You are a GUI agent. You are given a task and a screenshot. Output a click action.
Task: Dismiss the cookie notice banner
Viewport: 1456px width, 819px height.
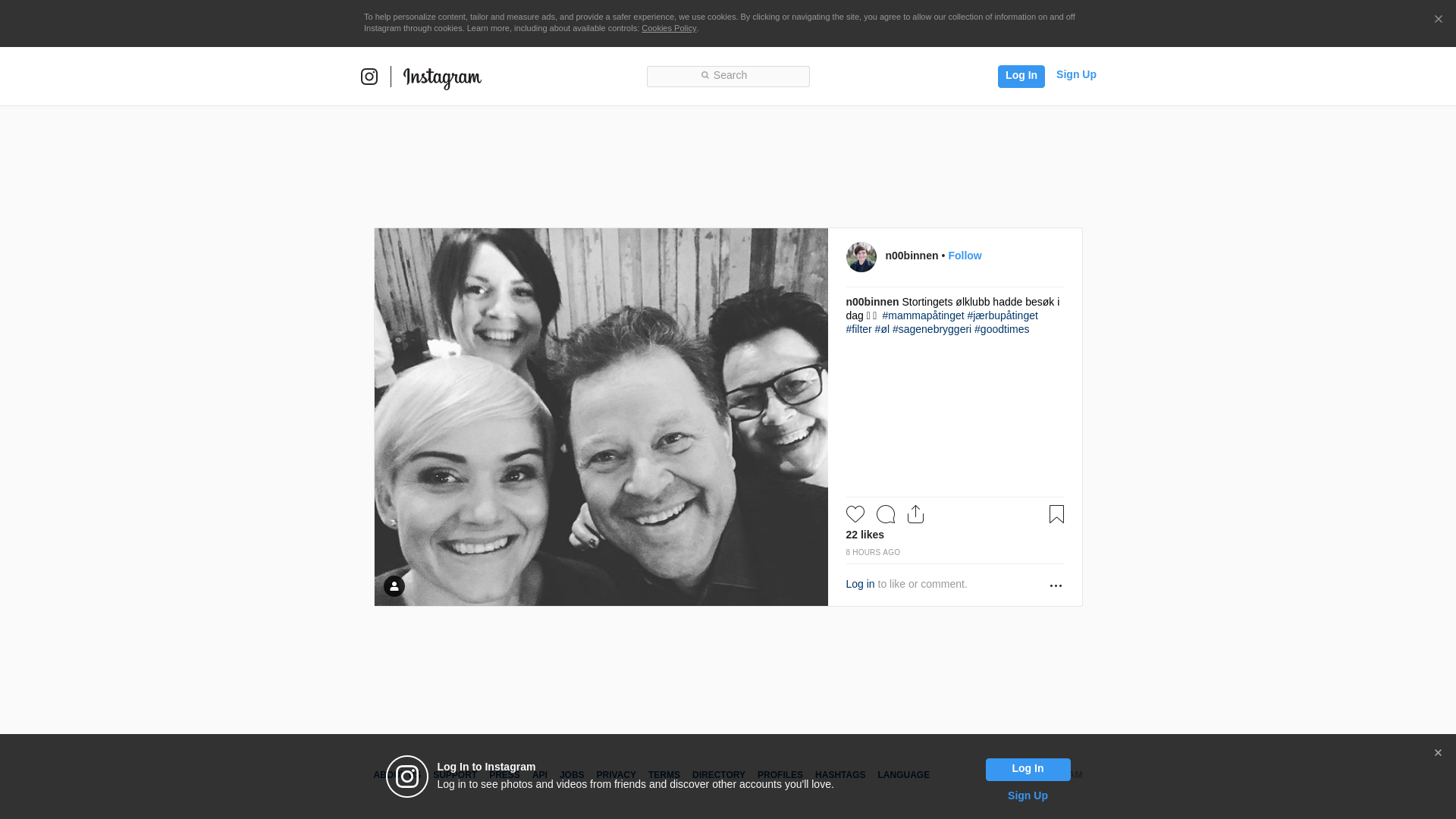point(1438,20)
